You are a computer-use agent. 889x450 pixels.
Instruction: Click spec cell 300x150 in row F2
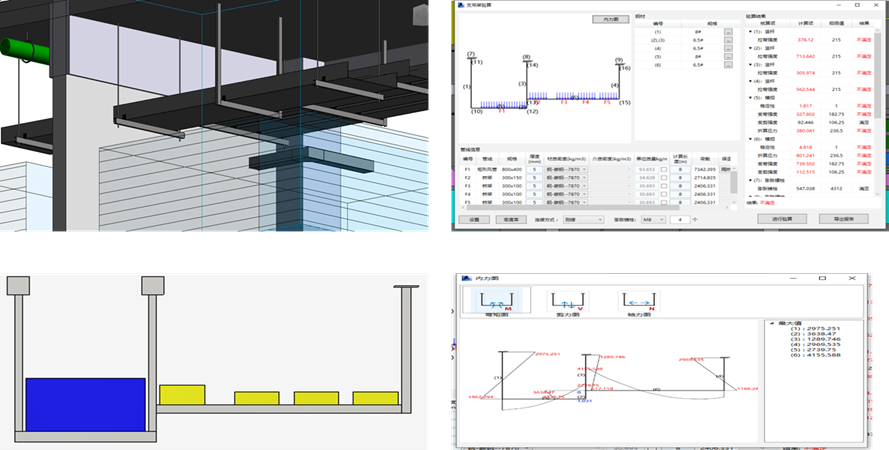coord(512,178)
